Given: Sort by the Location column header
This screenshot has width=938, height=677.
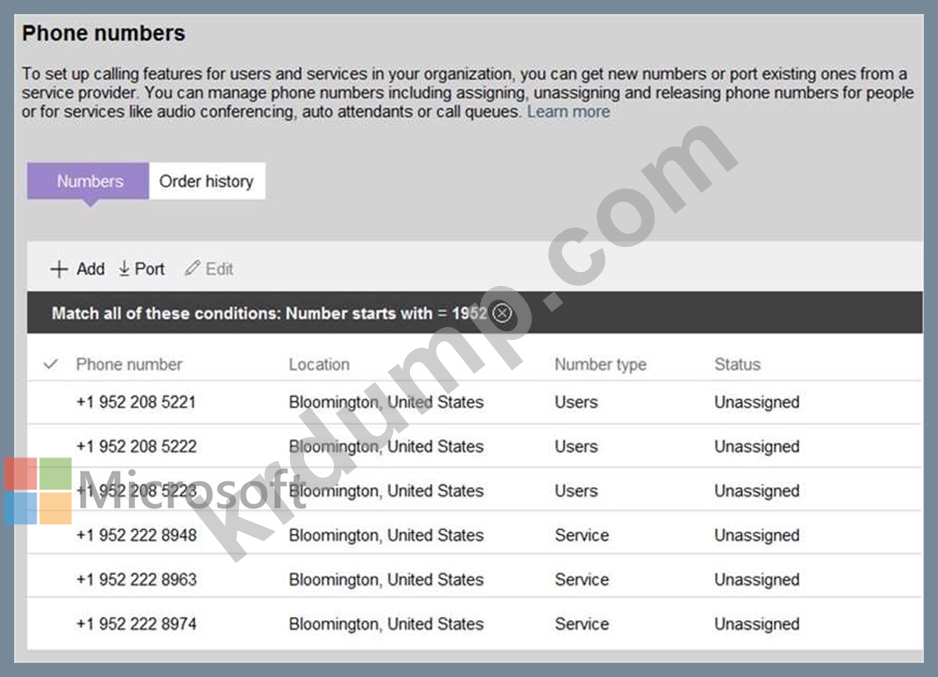Looking at the screenshot, I should point(319,364).
